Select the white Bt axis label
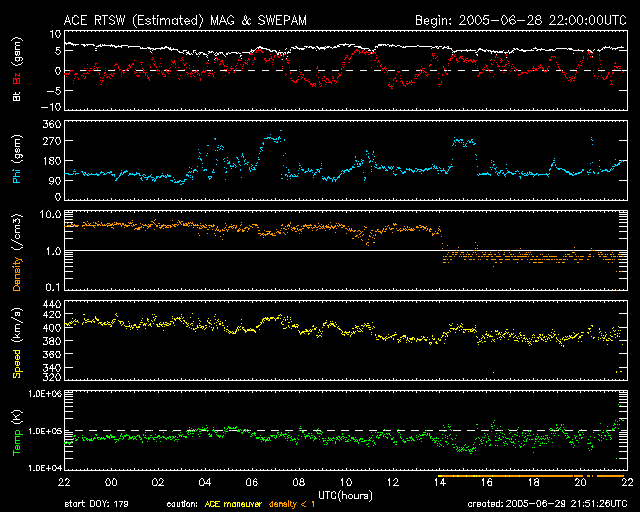Image resolution: width=640 pixels, height=512 pixels. (17, 97)
